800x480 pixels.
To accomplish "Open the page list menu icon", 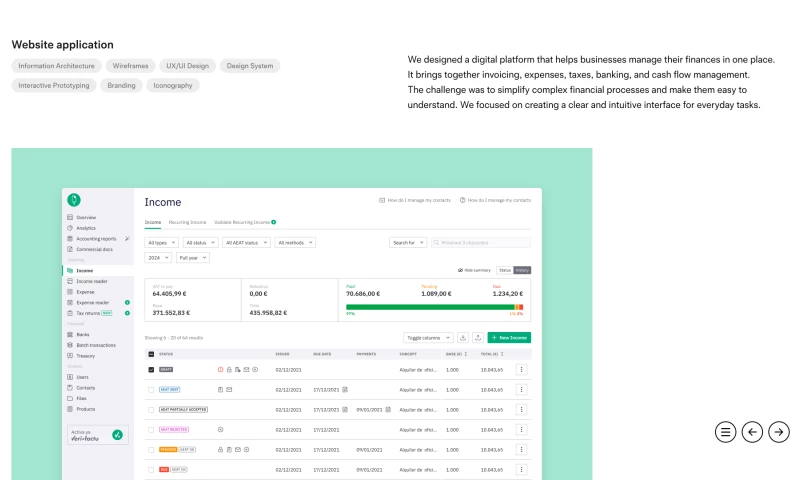I will [725, 432].
